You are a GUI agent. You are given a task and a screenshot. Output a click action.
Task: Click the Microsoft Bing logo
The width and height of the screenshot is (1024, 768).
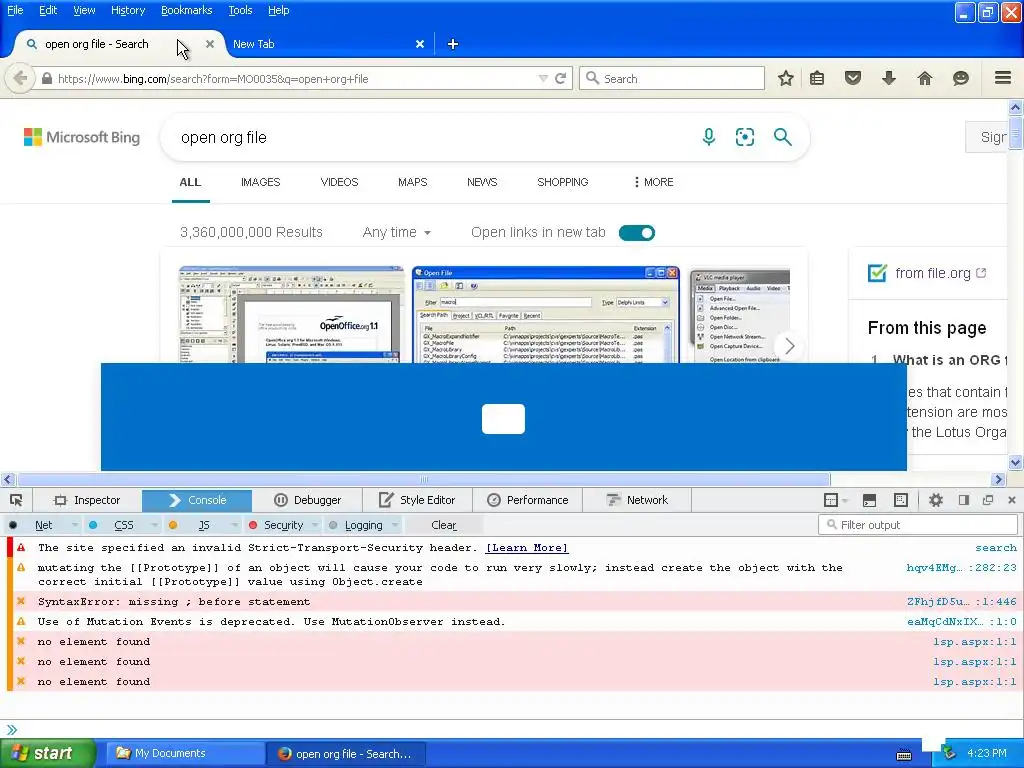82,137
